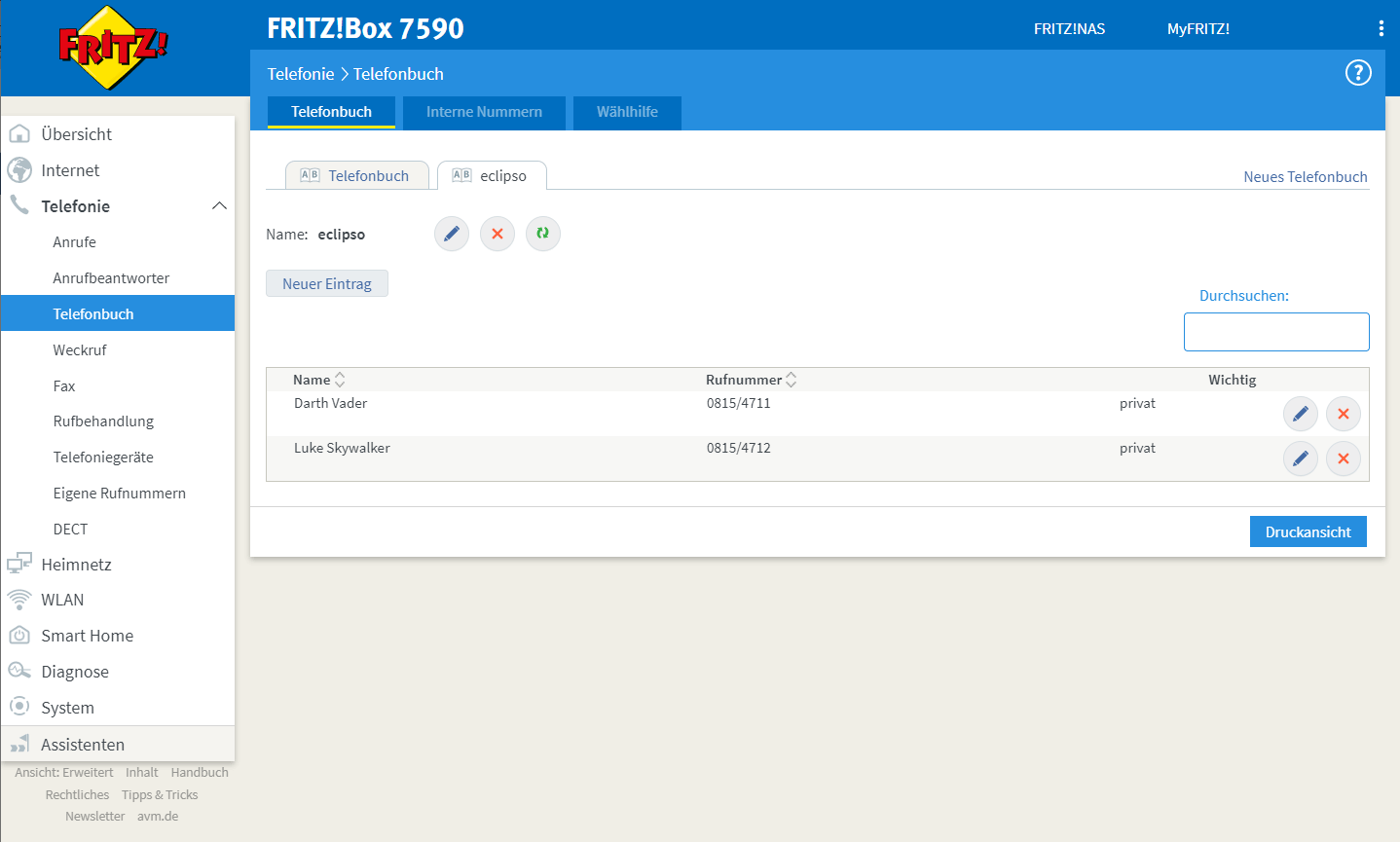1400x842 pixels.
Task: Delete the Darth Vader entry
Action: [x=1344, y=414]
